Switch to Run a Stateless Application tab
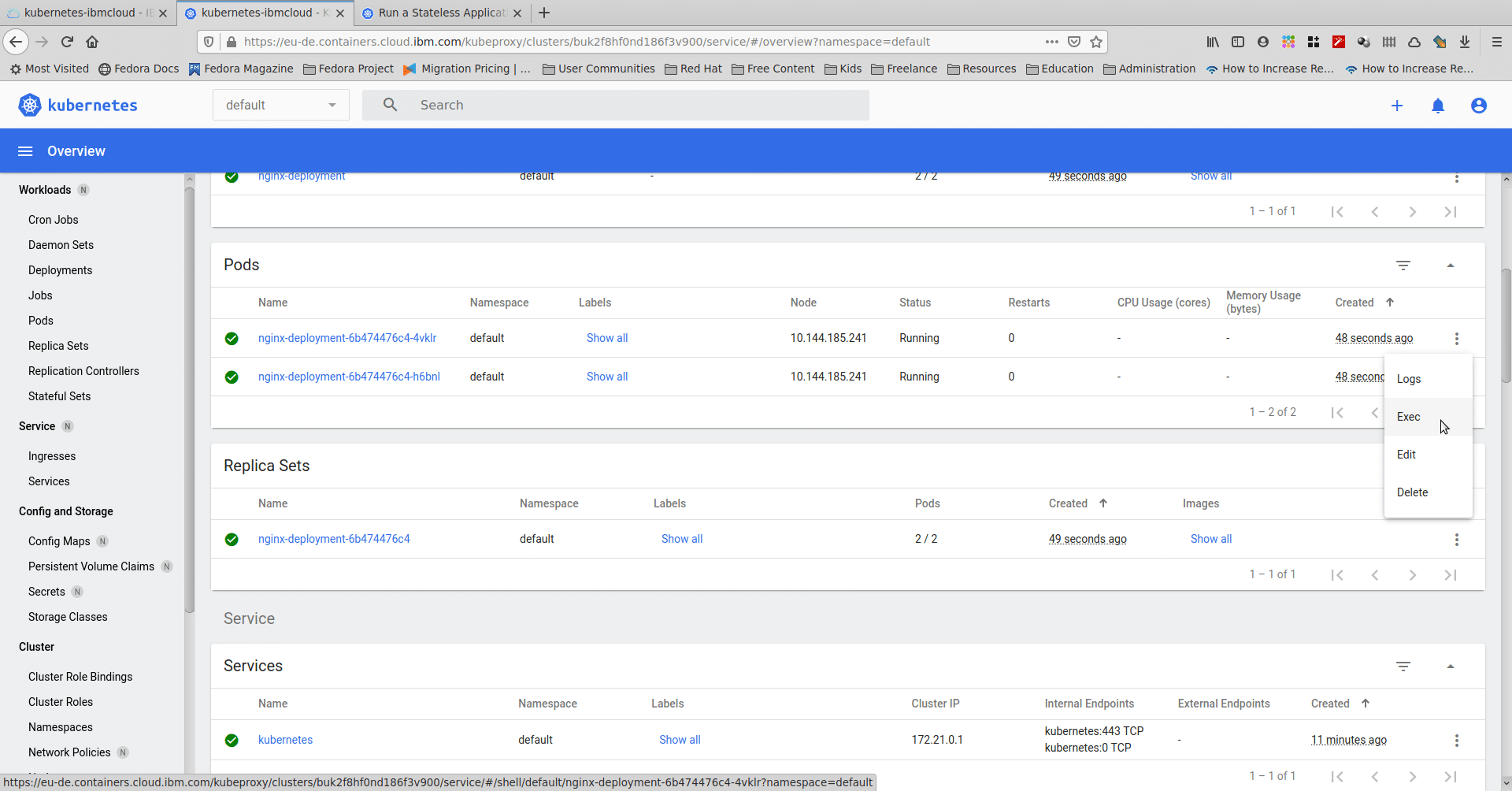This screenshot has width=1512, height=791. click(x=441, y=13)
